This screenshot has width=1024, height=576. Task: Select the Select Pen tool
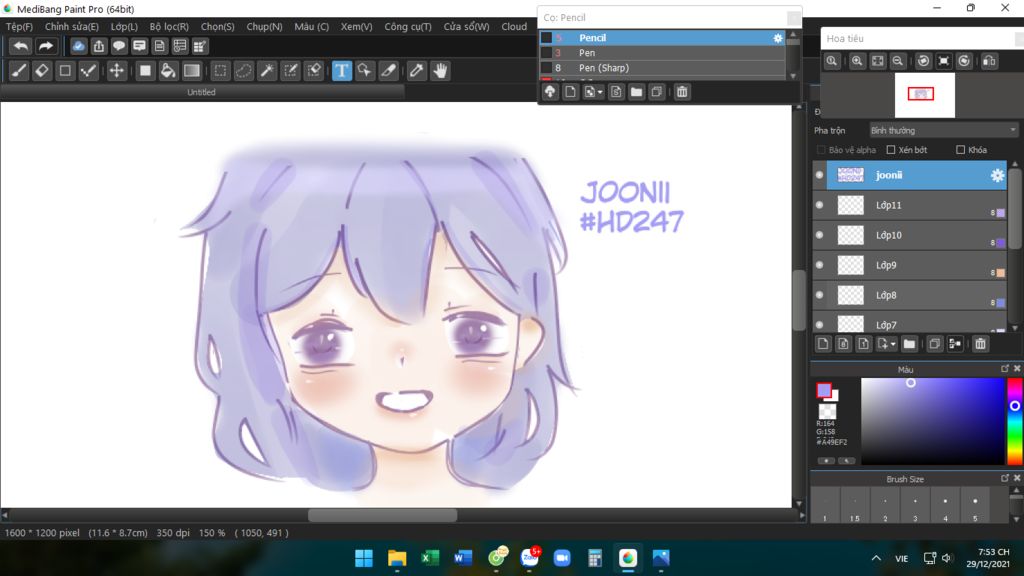(x=291, y=71)
